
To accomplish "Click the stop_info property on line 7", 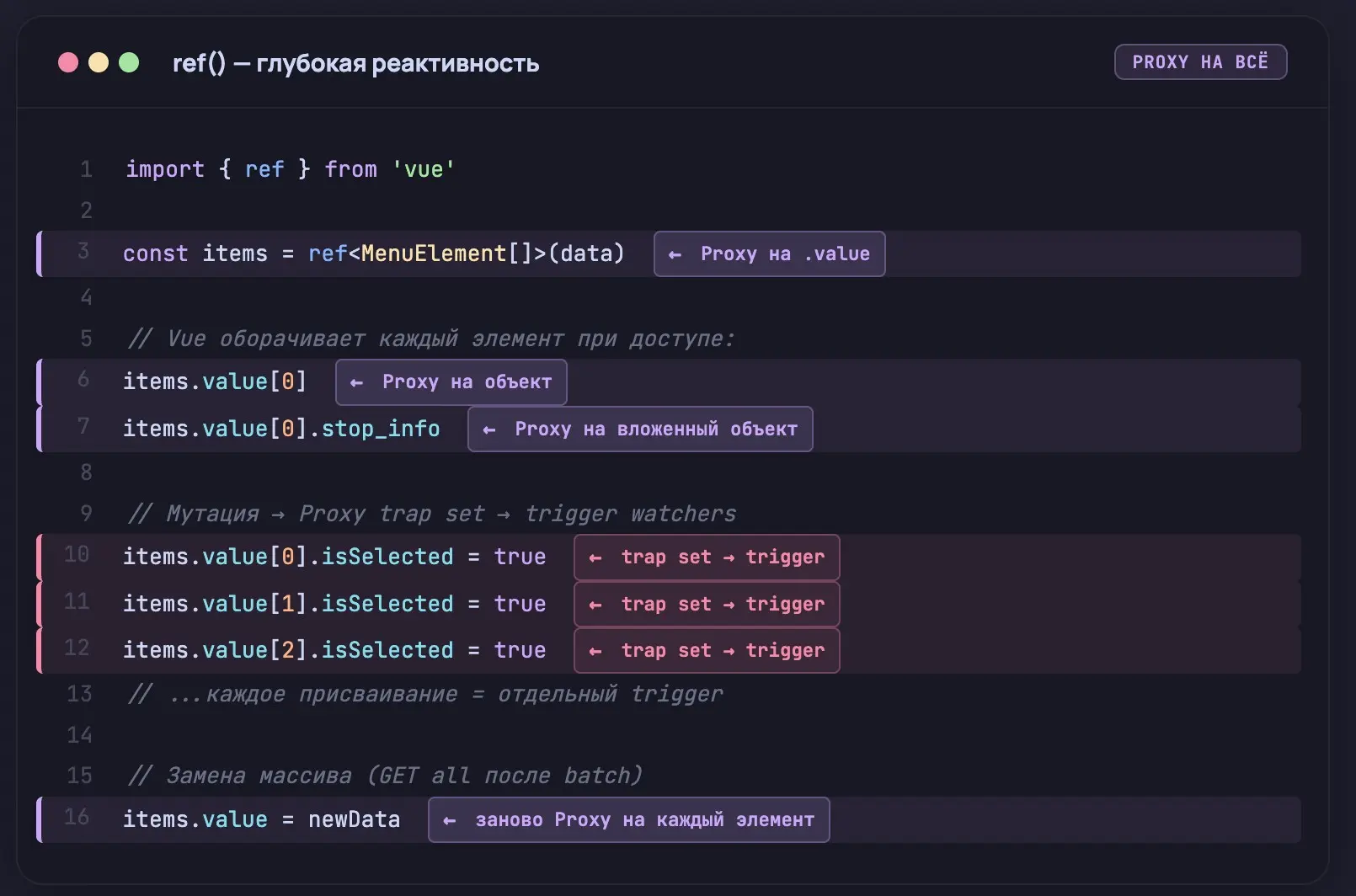I will coord(381,429).
